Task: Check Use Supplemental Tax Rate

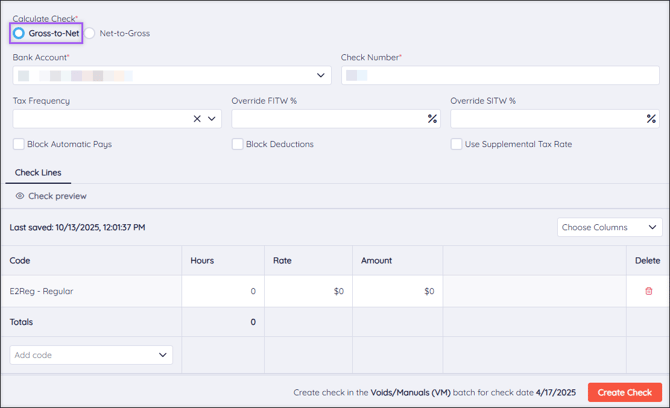Action: pyautogui.click(x=456, y=144)
